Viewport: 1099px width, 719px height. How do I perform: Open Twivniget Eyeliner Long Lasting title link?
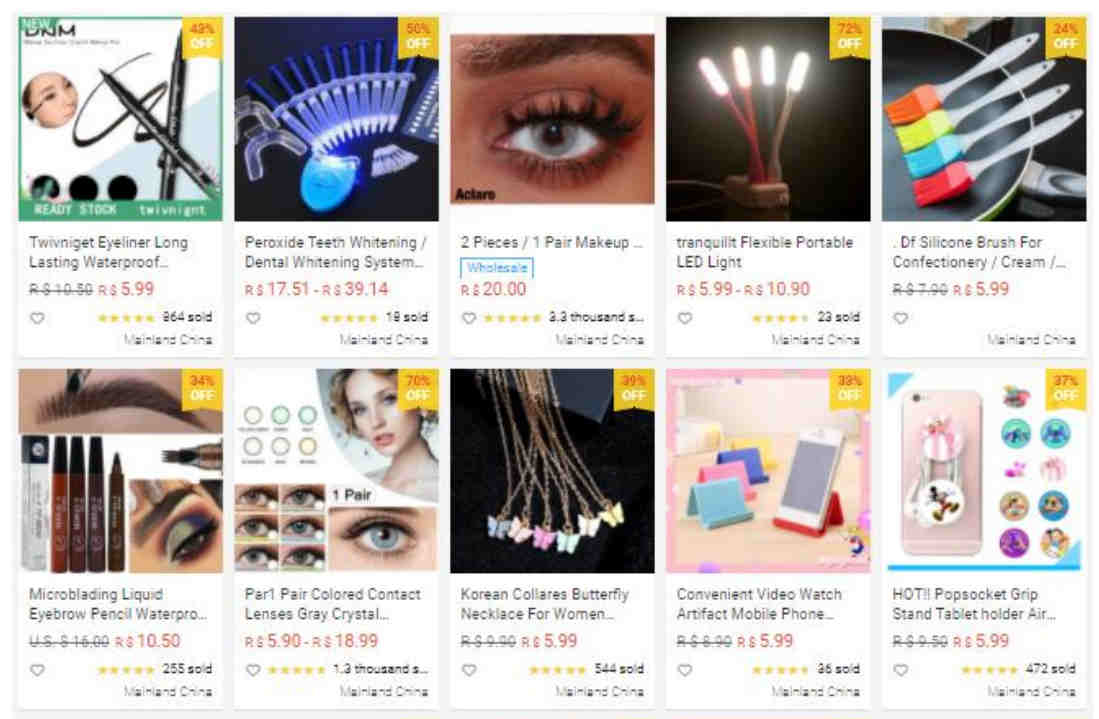pos(109,252)
